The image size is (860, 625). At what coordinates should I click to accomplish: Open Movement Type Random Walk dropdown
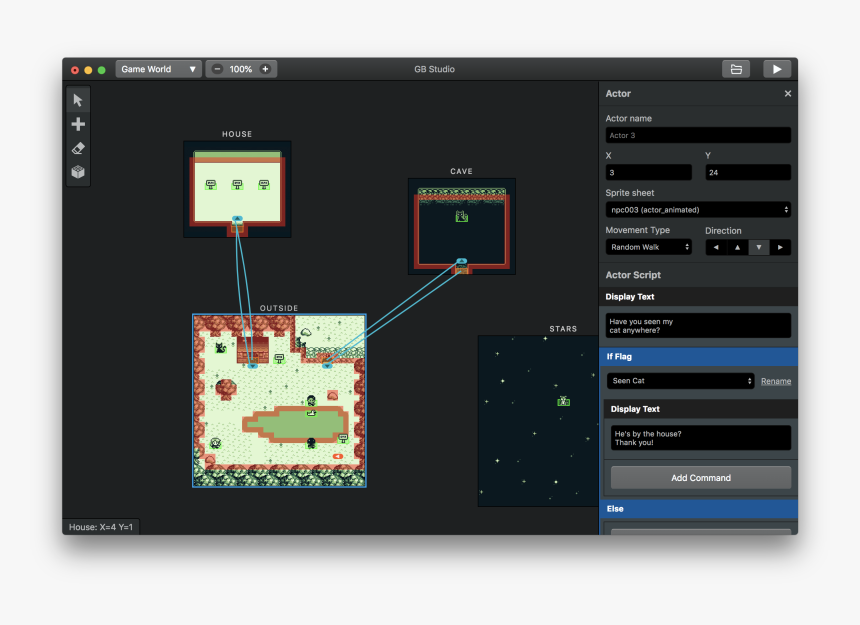click(x=649, y=247)
